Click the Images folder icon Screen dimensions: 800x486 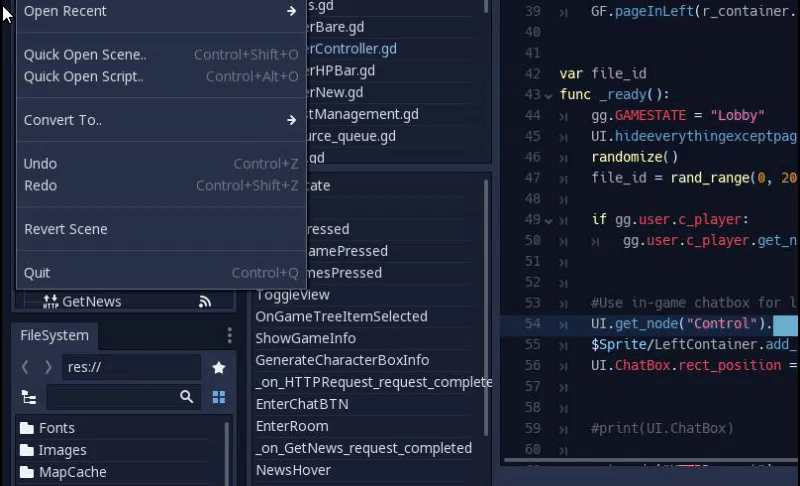27,450
